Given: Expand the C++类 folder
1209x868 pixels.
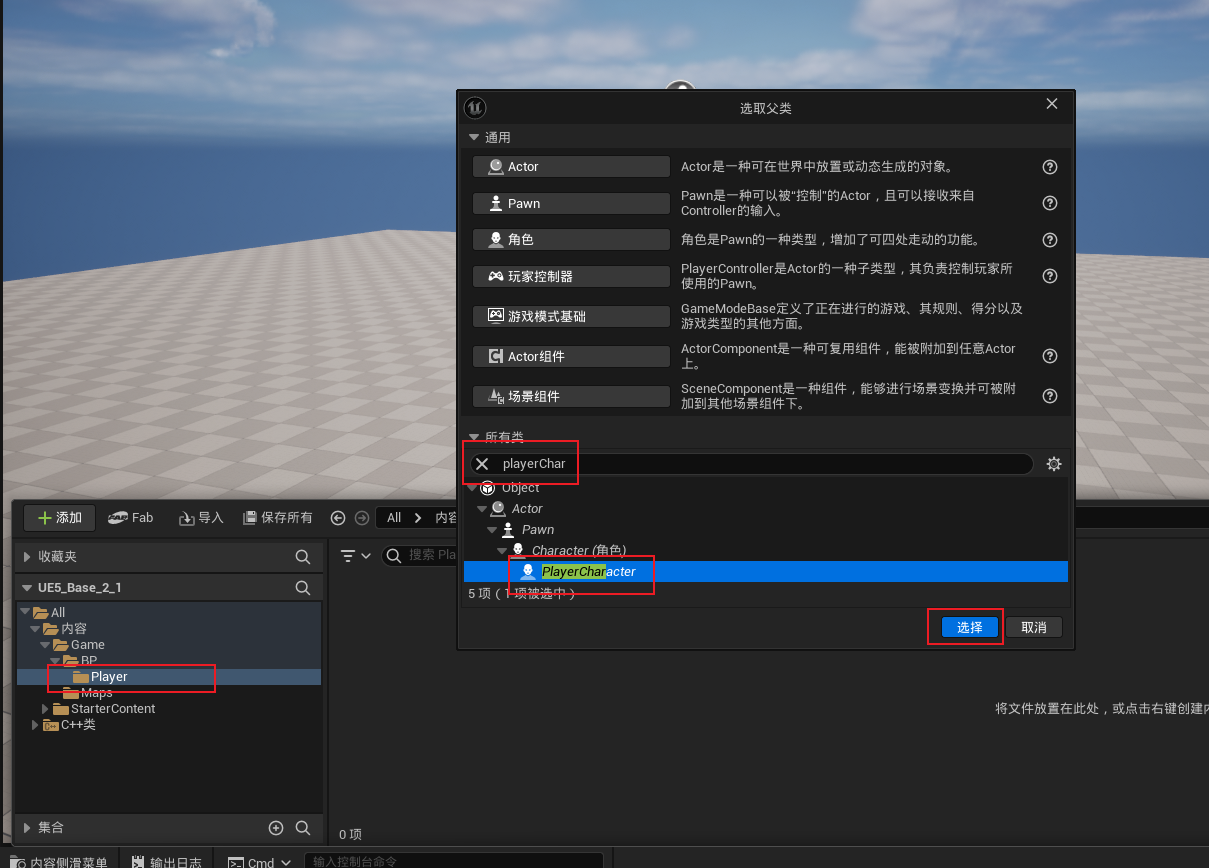Looking at the screenshot, I should tap(34, 725).
